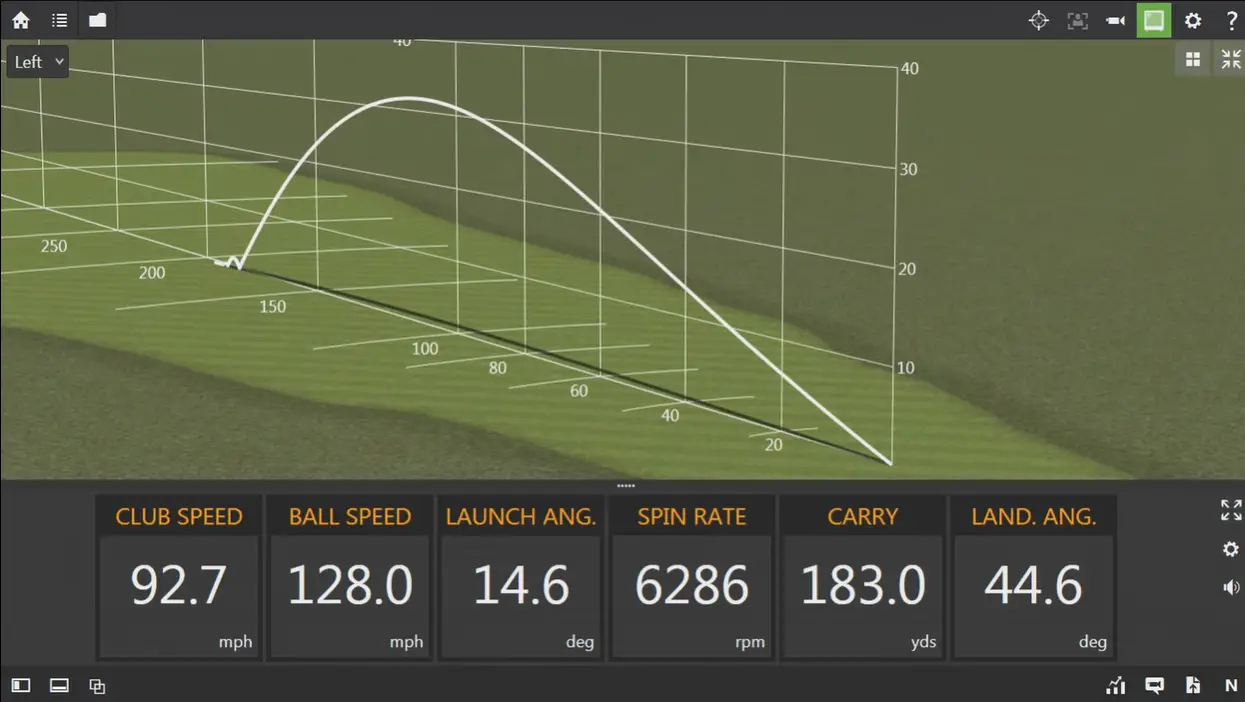Click the flag icon in the top toolbar

click(x=96, y=20)
